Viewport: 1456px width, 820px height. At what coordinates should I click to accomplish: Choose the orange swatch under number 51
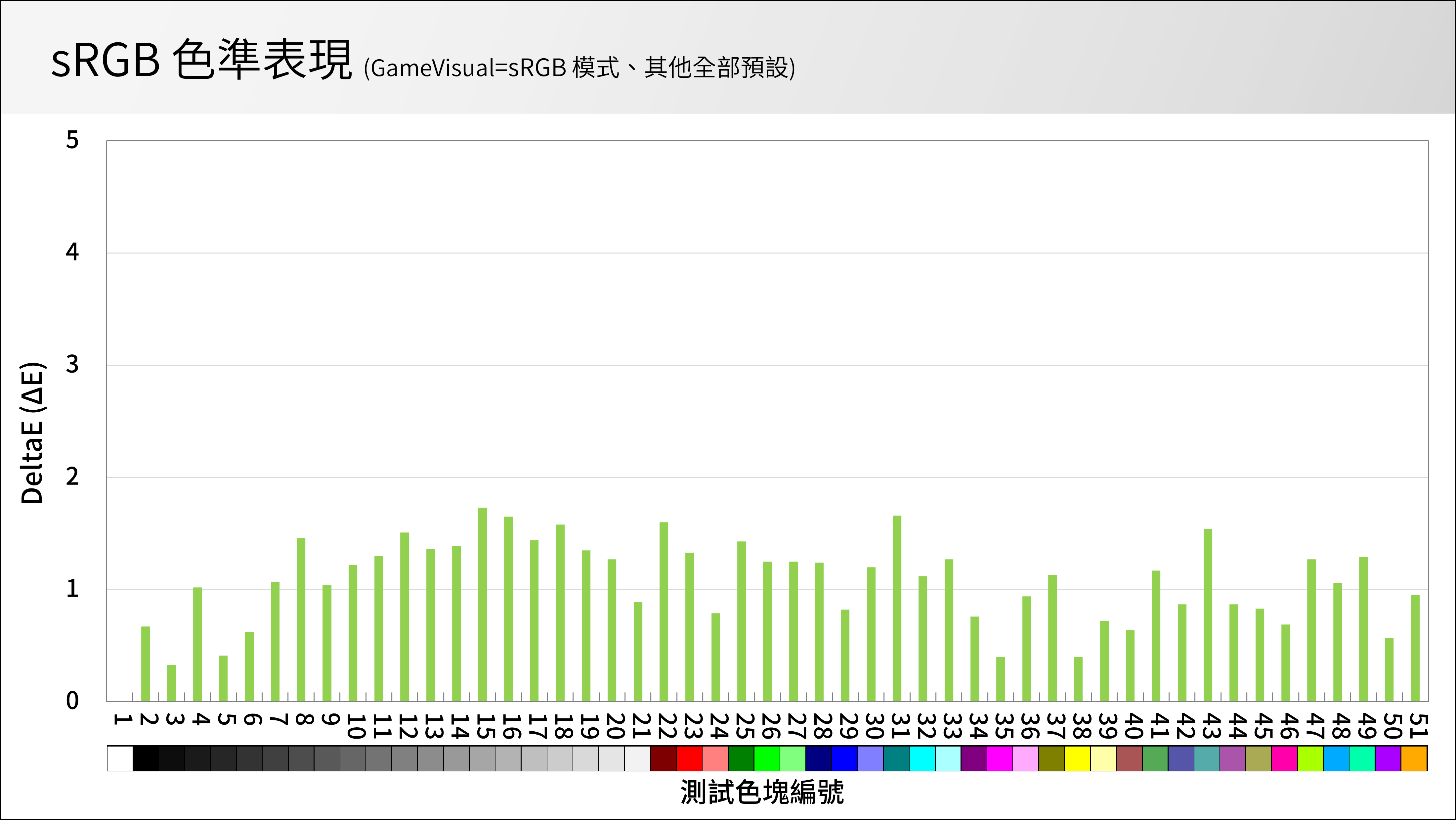(x=1415, y=758)
